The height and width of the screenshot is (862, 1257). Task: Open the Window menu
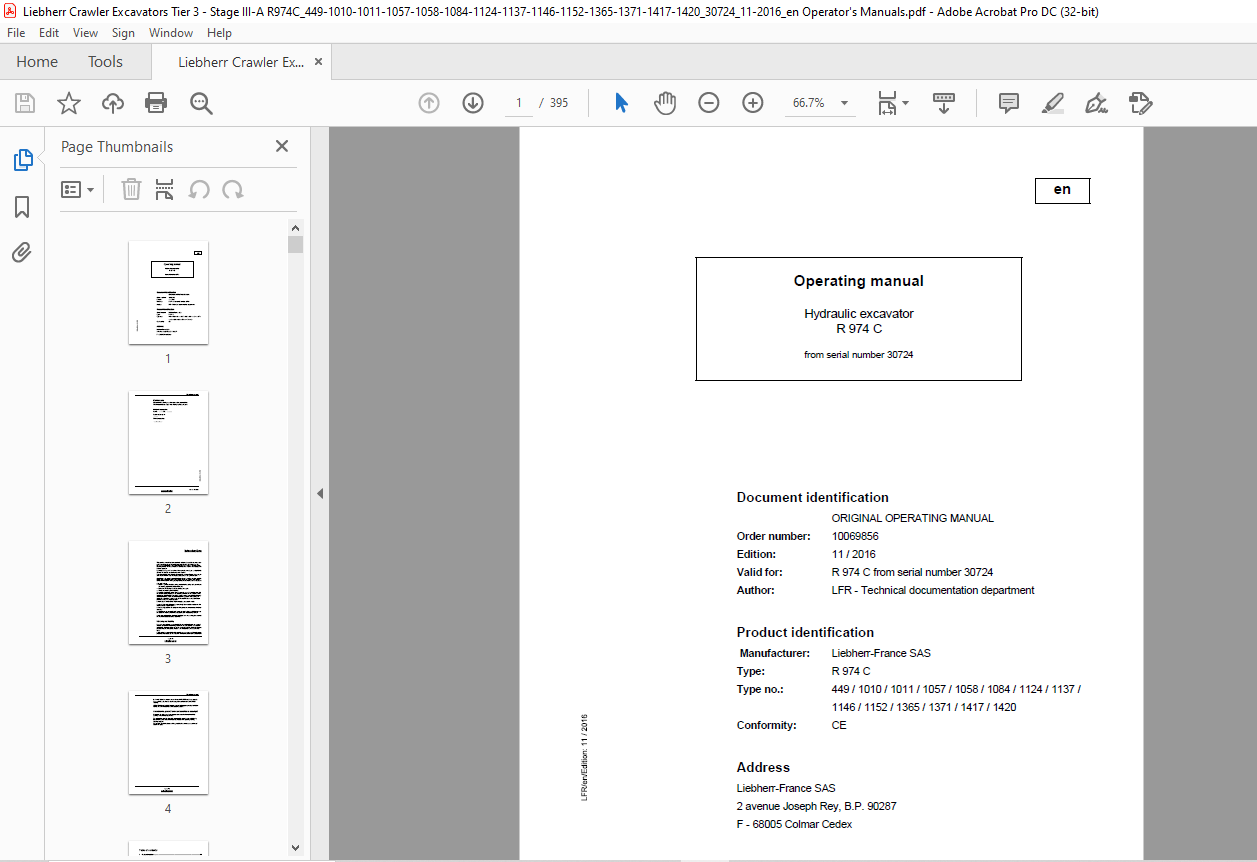click(x=171, y=33)
